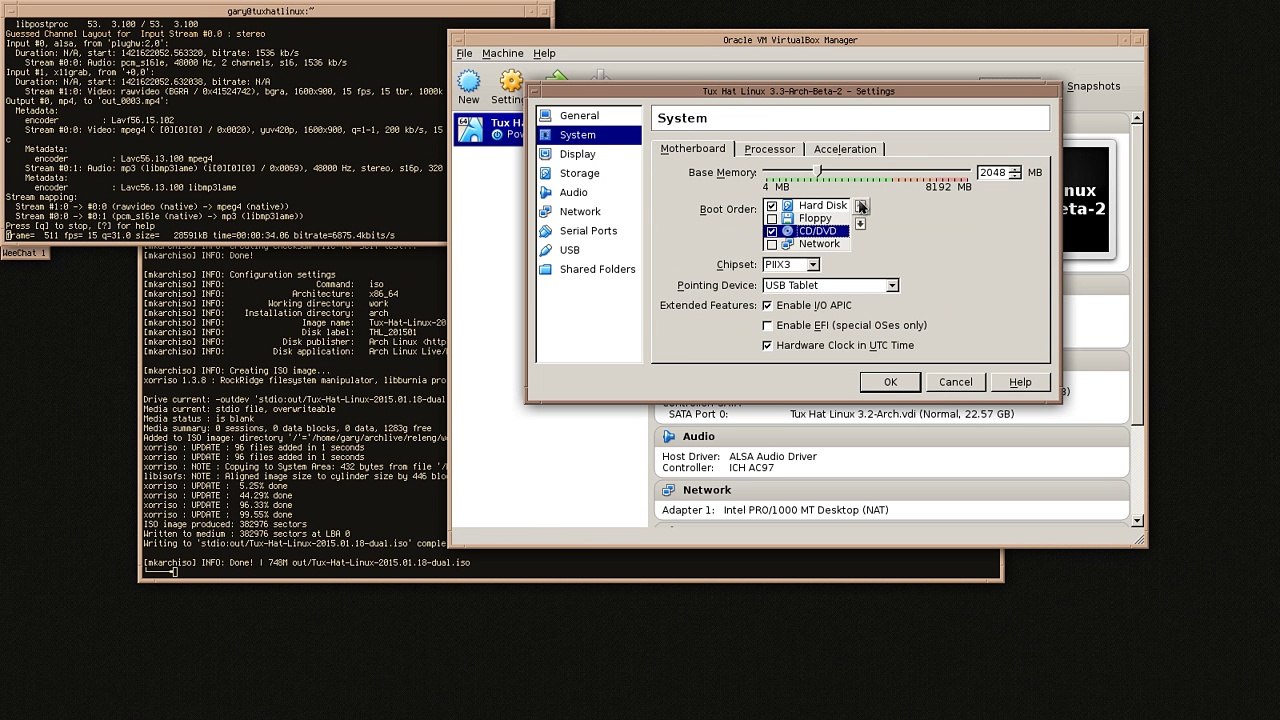Click VirtualBox details scrollbar up arrow
Screen dimensions: 1280x720
pyautogui.click(x=1137, y=119)
